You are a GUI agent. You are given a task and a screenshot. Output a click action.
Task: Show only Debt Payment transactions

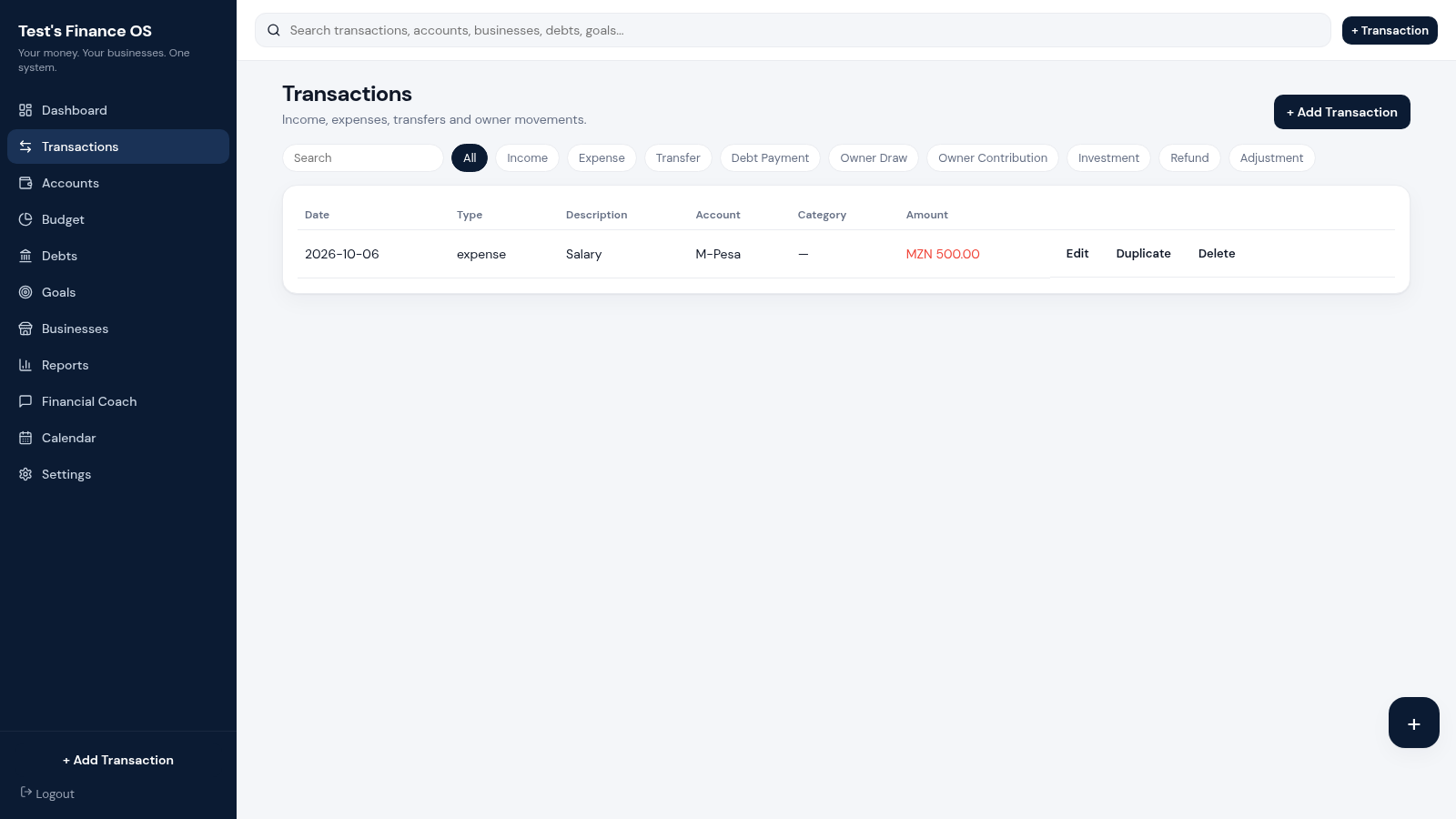tap(770, 157)
